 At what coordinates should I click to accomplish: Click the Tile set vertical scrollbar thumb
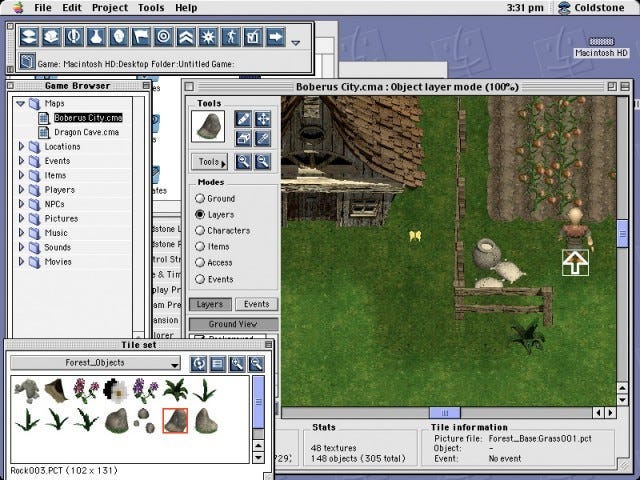258,402
